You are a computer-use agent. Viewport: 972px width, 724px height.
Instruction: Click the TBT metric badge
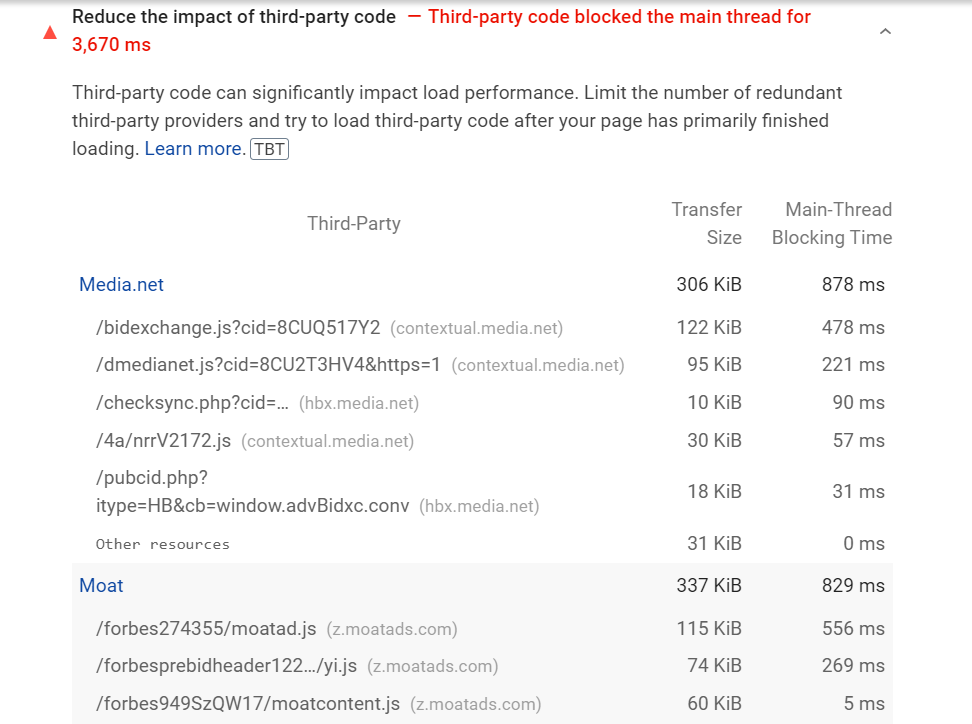(x=269, y=149)
